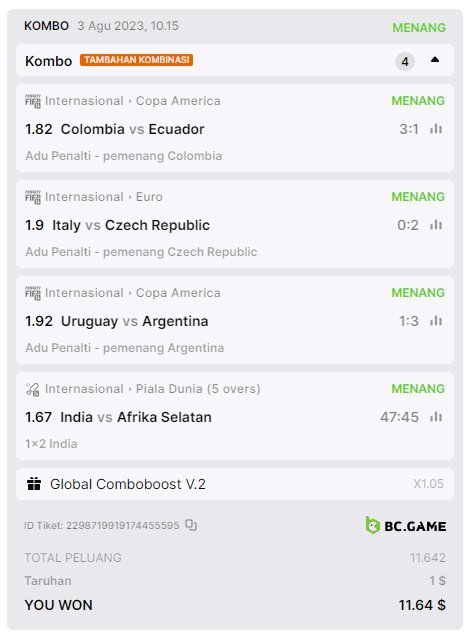Open the Uruguay vs Argentina match
The width and height of the screenshot is (466, 635).
point(134,321)
